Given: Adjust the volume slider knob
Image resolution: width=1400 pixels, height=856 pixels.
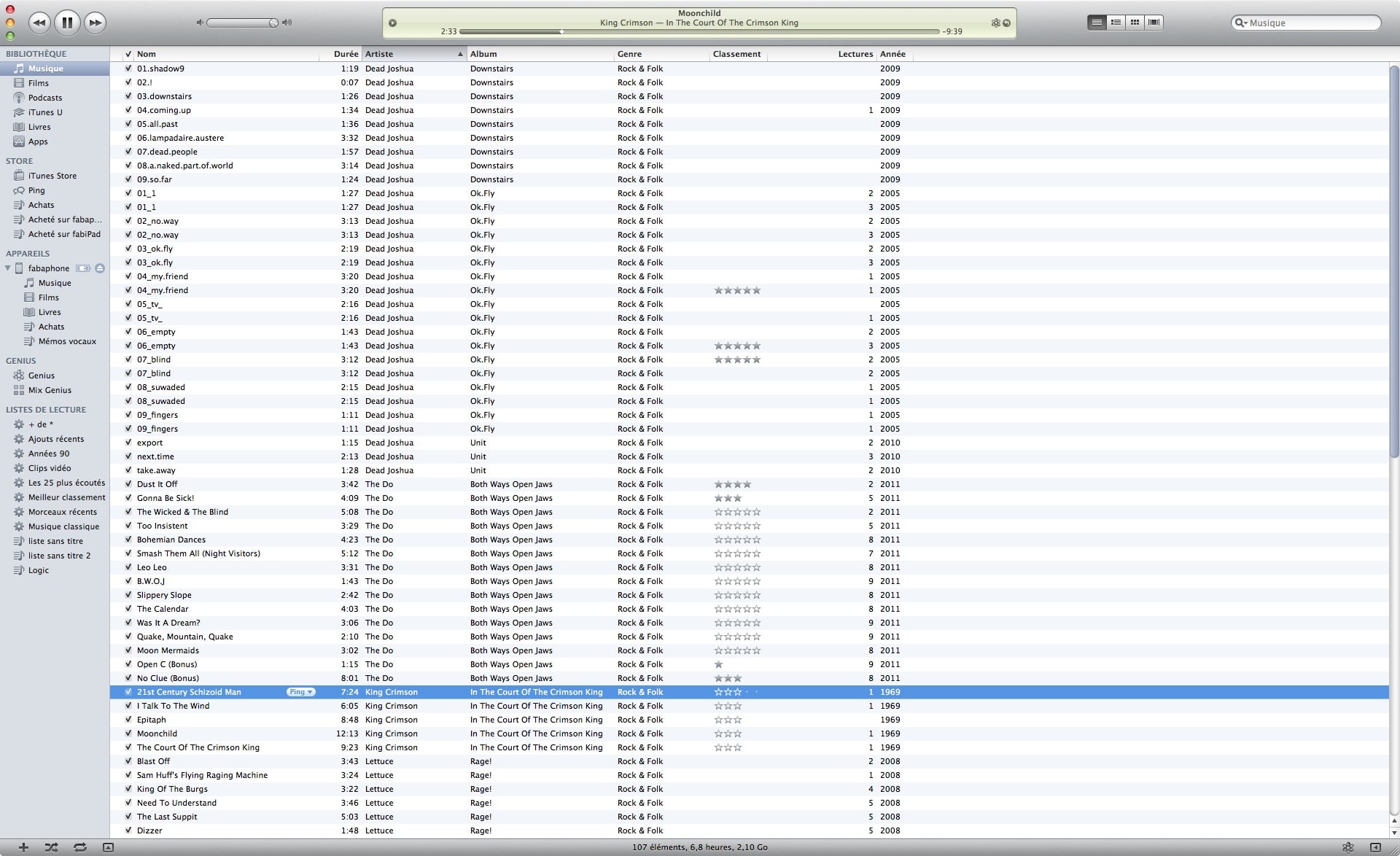Looking at the screenshot, I should pos(273,23).
